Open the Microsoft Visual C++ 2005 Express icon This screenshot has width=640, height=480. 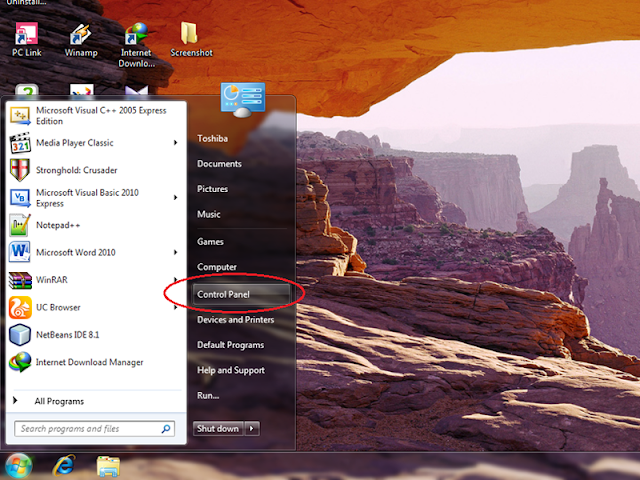tap(20, 116)
